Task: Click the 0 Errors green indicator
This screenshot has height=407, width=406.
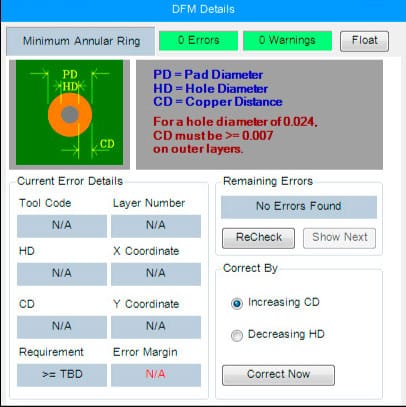Action: 198,41
